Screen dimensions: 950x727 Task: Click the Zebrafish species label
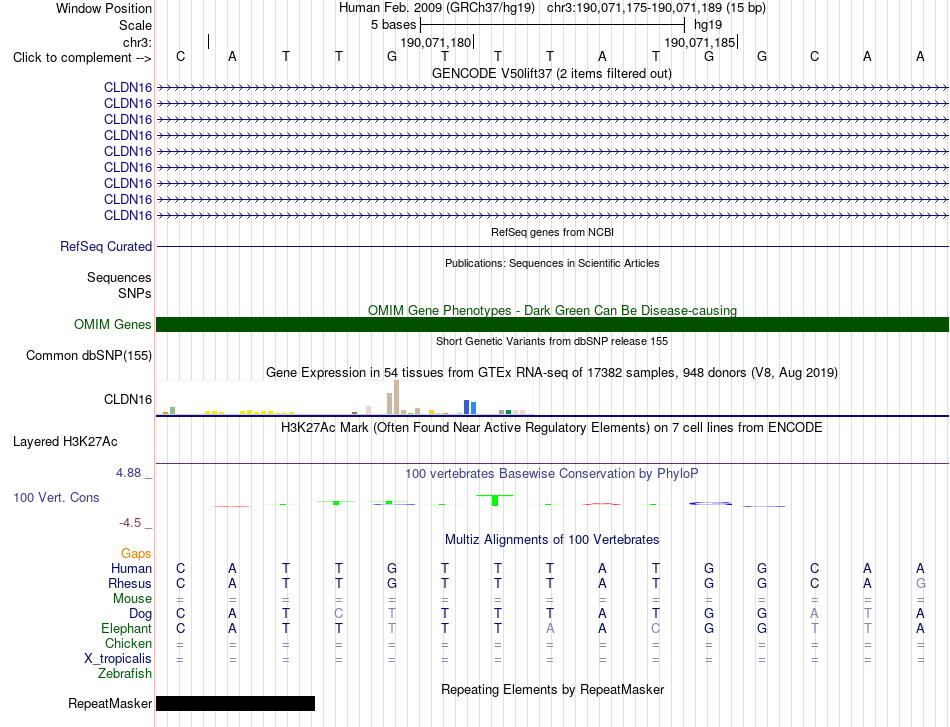[x=125, y=674]
